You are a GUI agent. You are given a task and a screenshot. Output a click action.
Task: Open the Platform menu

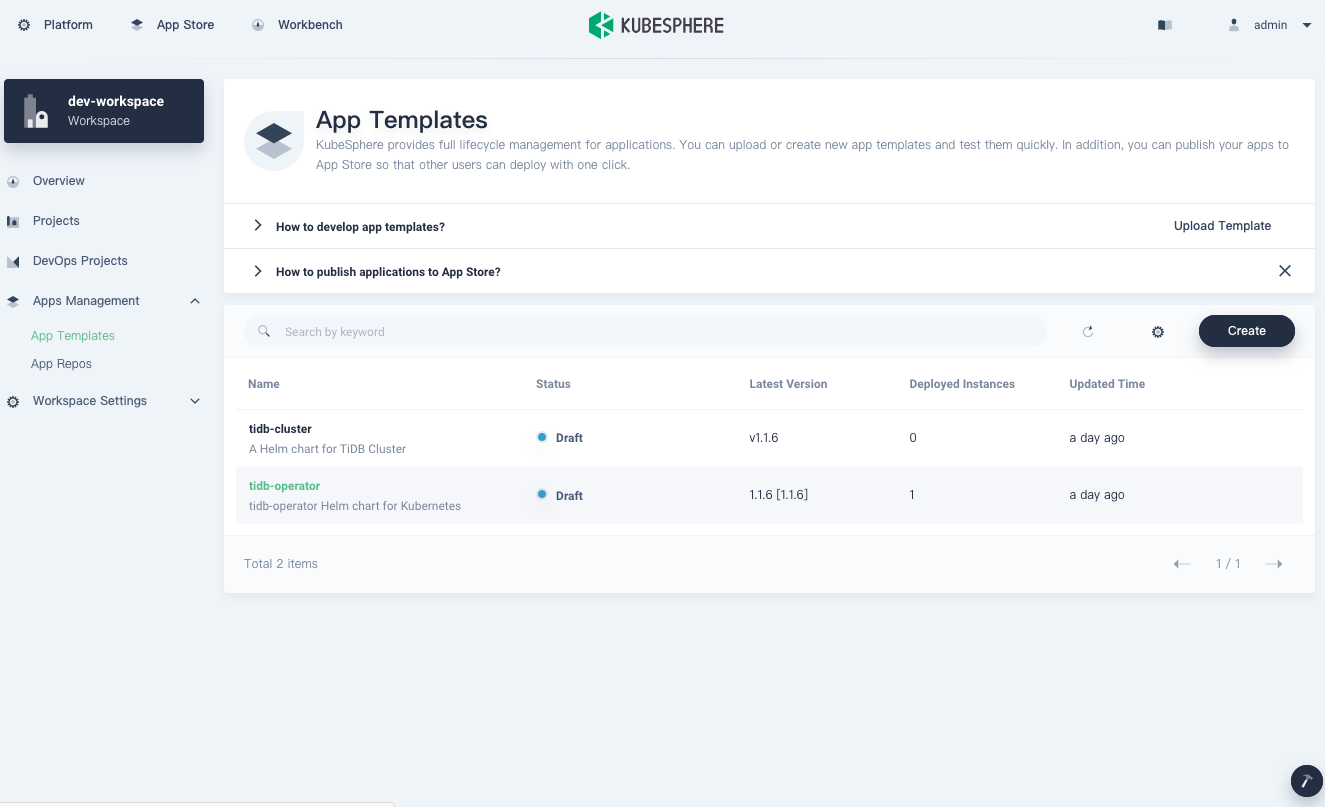[x=56, y=25]
